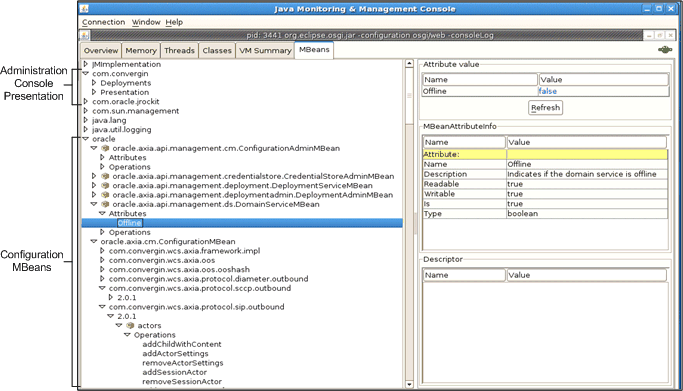Click the ConfigurationAdminMBean bean icon

coord(105,148)
